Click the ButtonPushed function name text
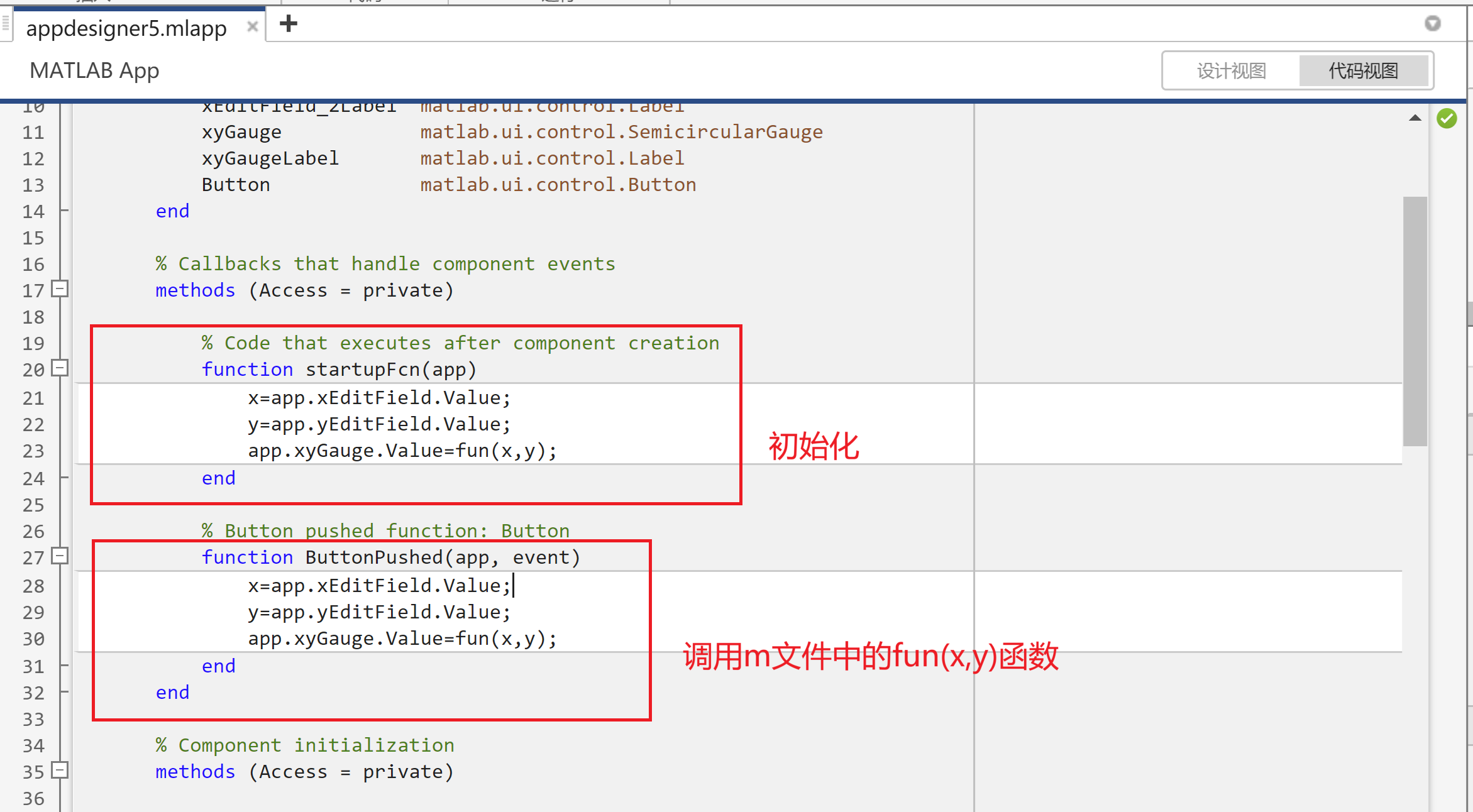The width and height of the screenshot is (1473, 812). click(x=374, y=557)
